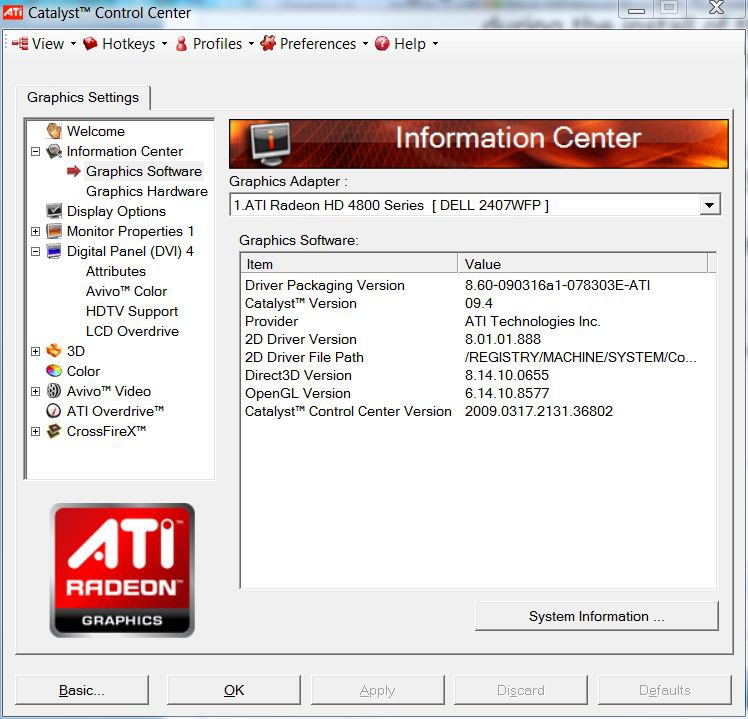Open the Graphics Adapter dropdown arrow

coord(710,205)
